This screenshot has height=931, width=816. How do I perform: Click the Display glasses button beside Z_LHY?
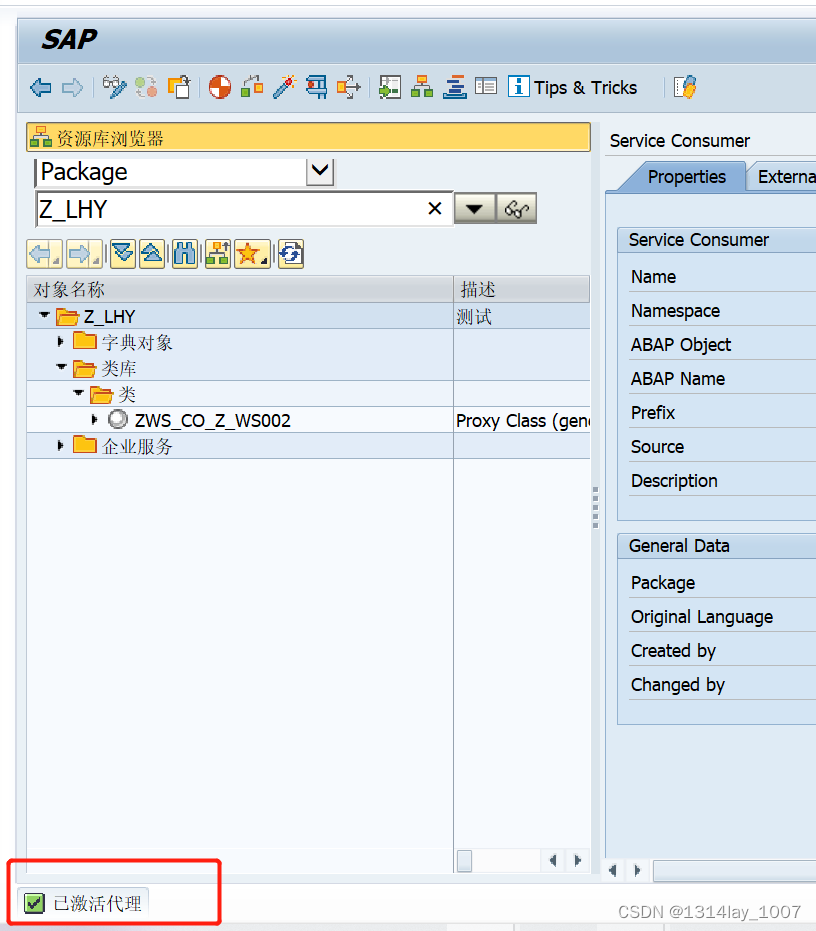click(x=516, y=208)
